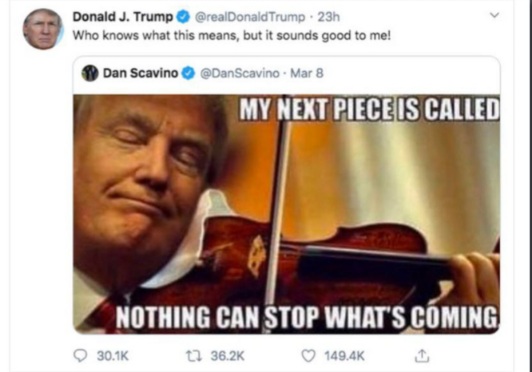The height and width of the screenshot is (372, 532).
Task: Click the 149.4K likes count
Action: 344,356
